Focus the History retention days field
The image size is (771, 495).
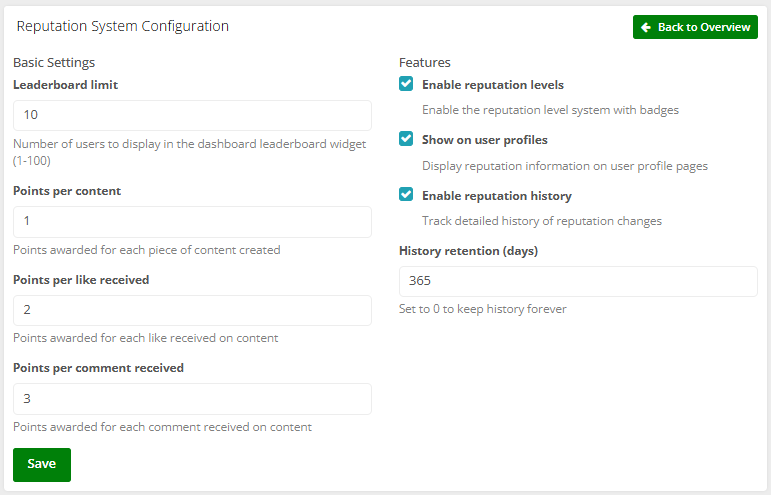[578, 281]
